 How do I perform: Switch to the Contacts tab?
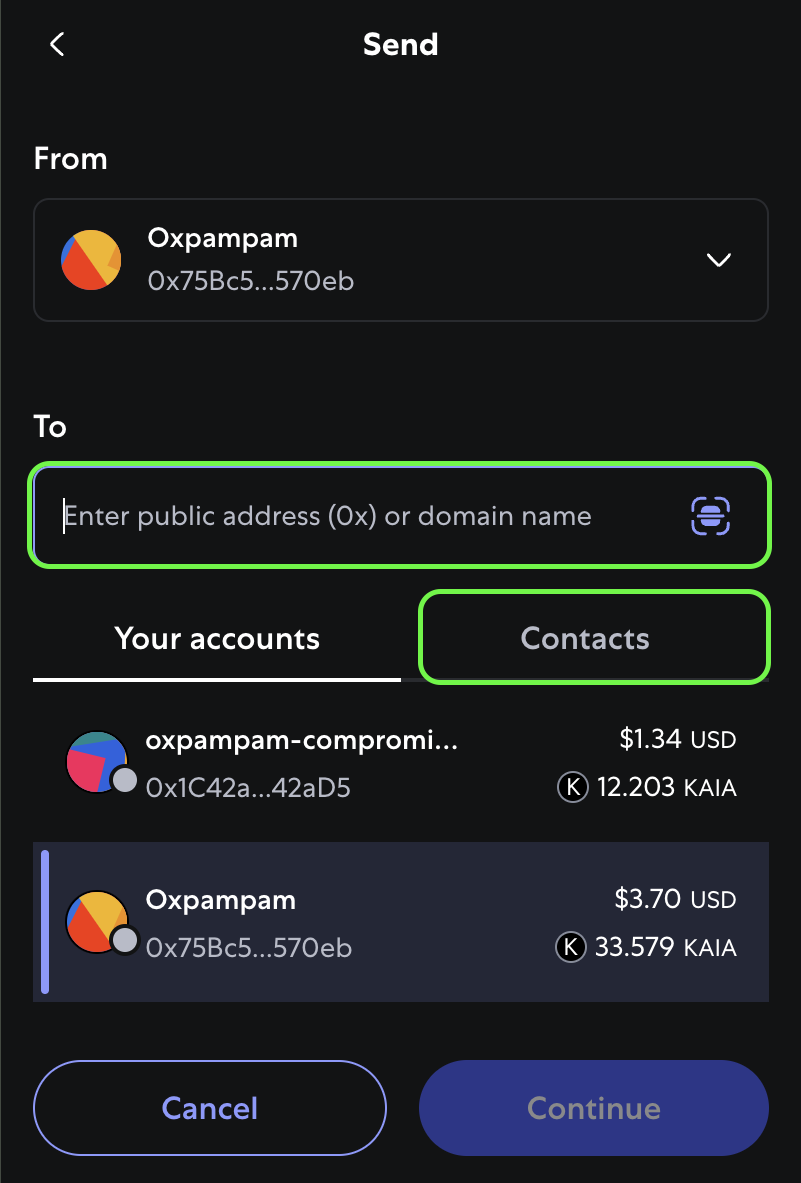(585, 638)
